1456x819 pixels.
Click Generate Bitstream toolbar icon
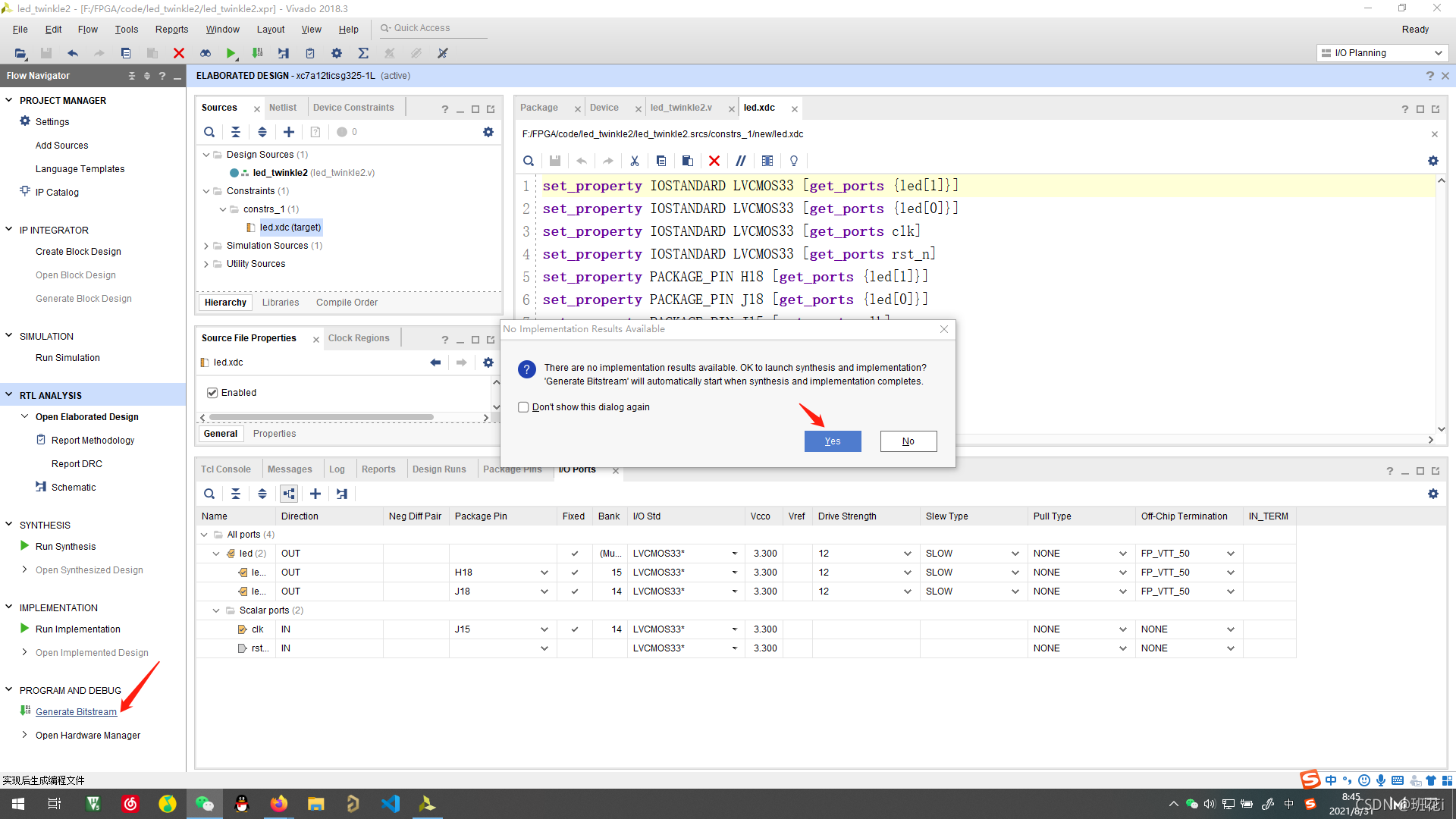pyautogui.click(x=258, y=53)
